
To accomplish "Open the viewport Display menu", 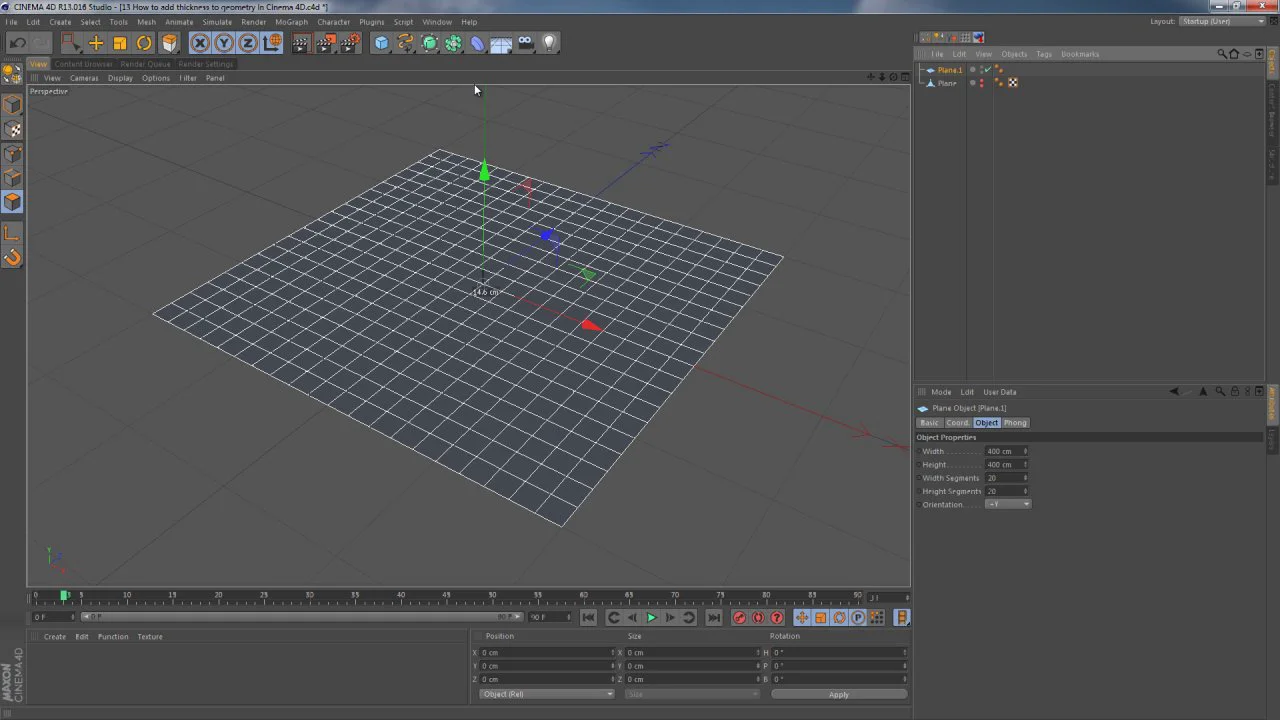I will coord(120,78).
